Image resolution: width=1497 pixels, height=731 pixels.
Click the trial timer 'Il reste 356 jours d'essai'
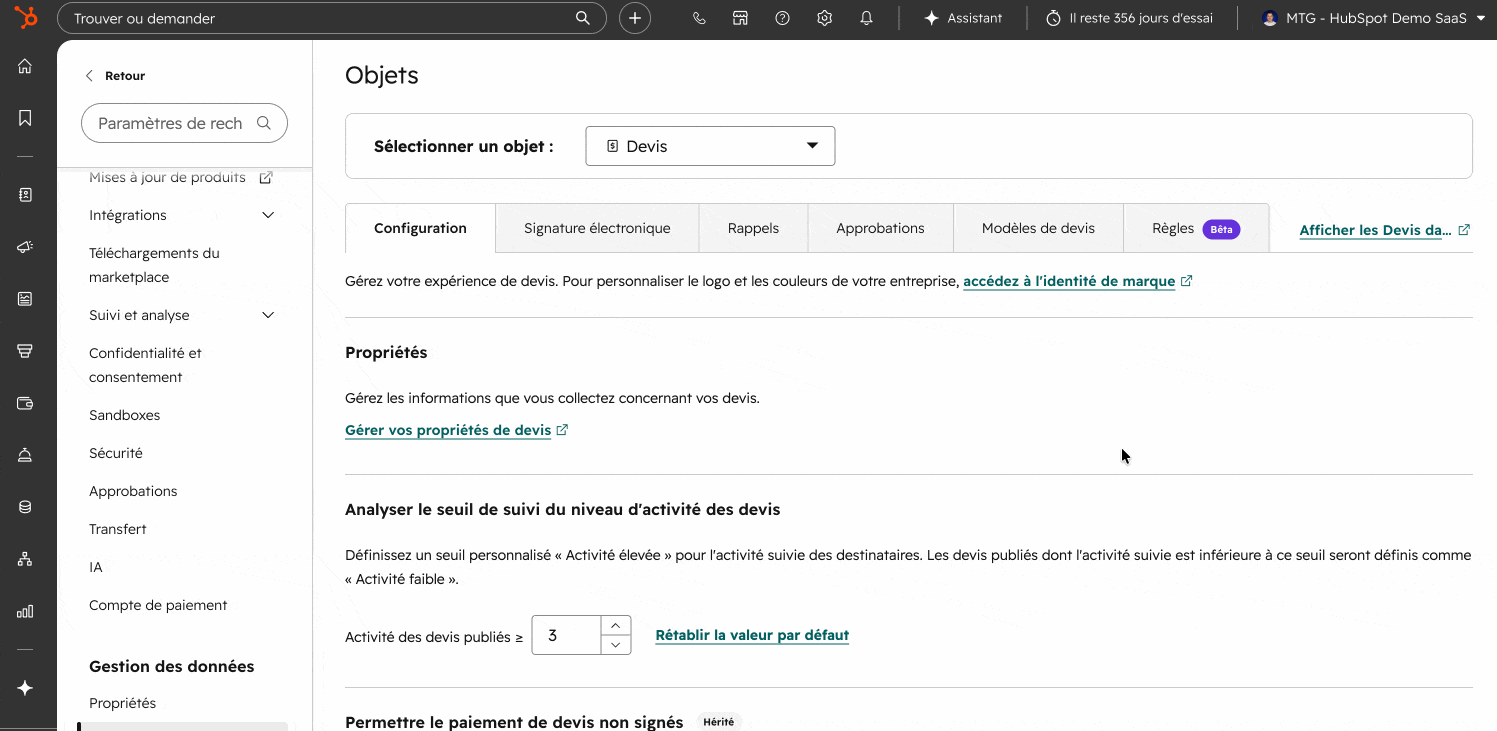point(1131,18)
